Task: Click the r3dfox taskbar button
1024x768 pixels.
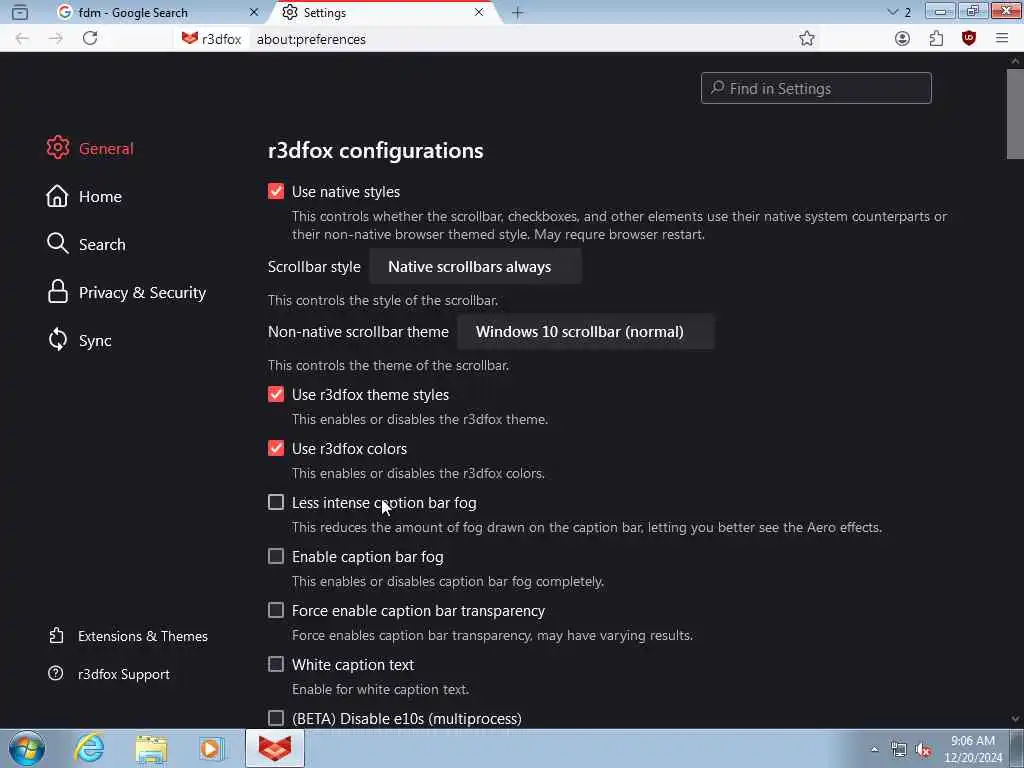Action: coord(275,748)
